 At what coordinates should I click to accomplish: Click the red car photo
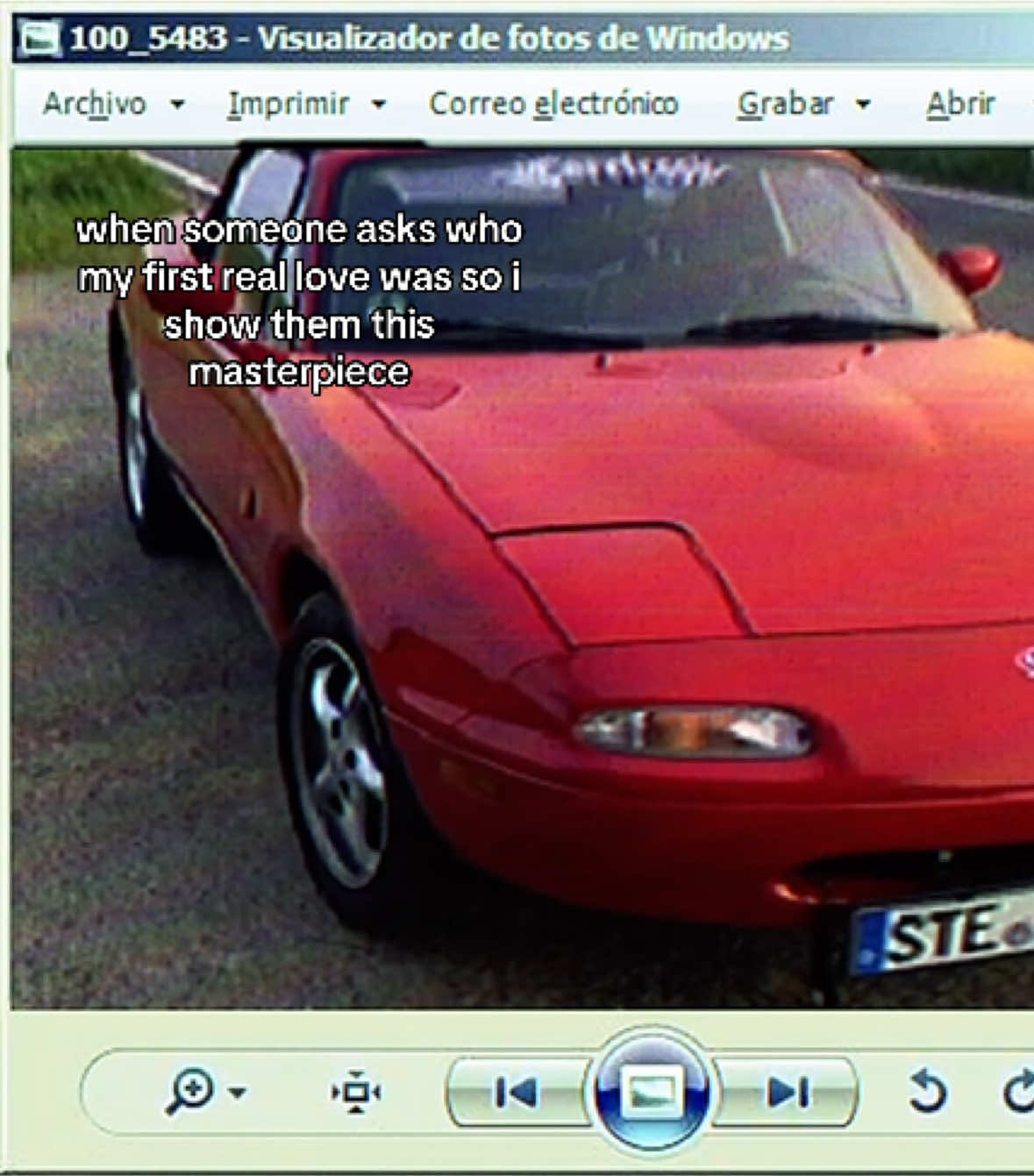[523, 579]
